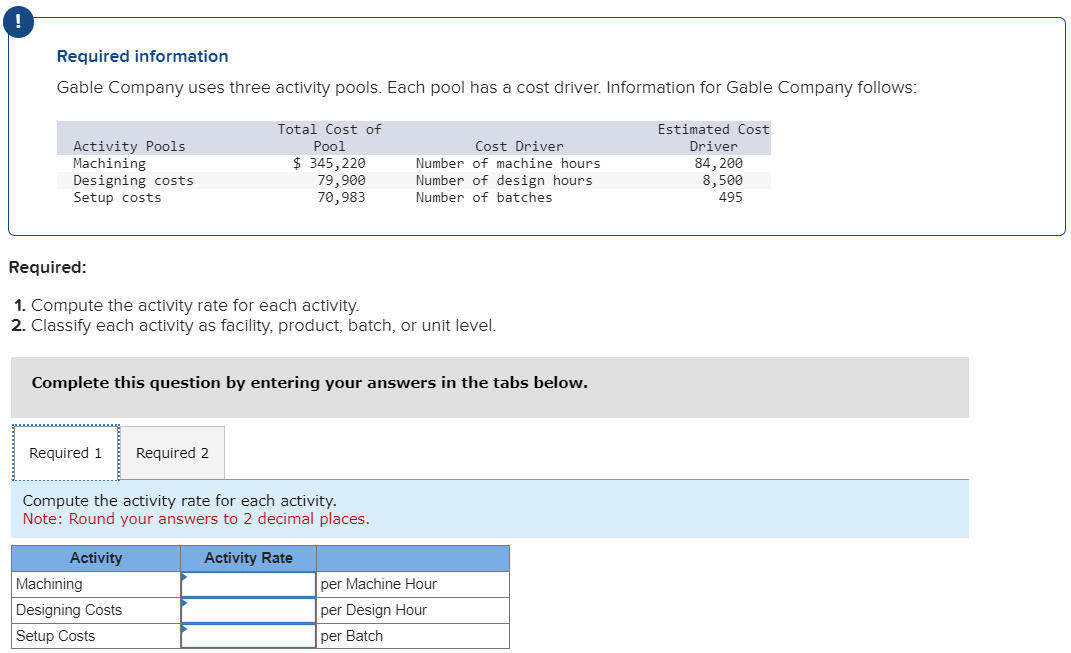Click the per Design Hour label
This screenshot has height=653, width=1071.
pos(372,609)
